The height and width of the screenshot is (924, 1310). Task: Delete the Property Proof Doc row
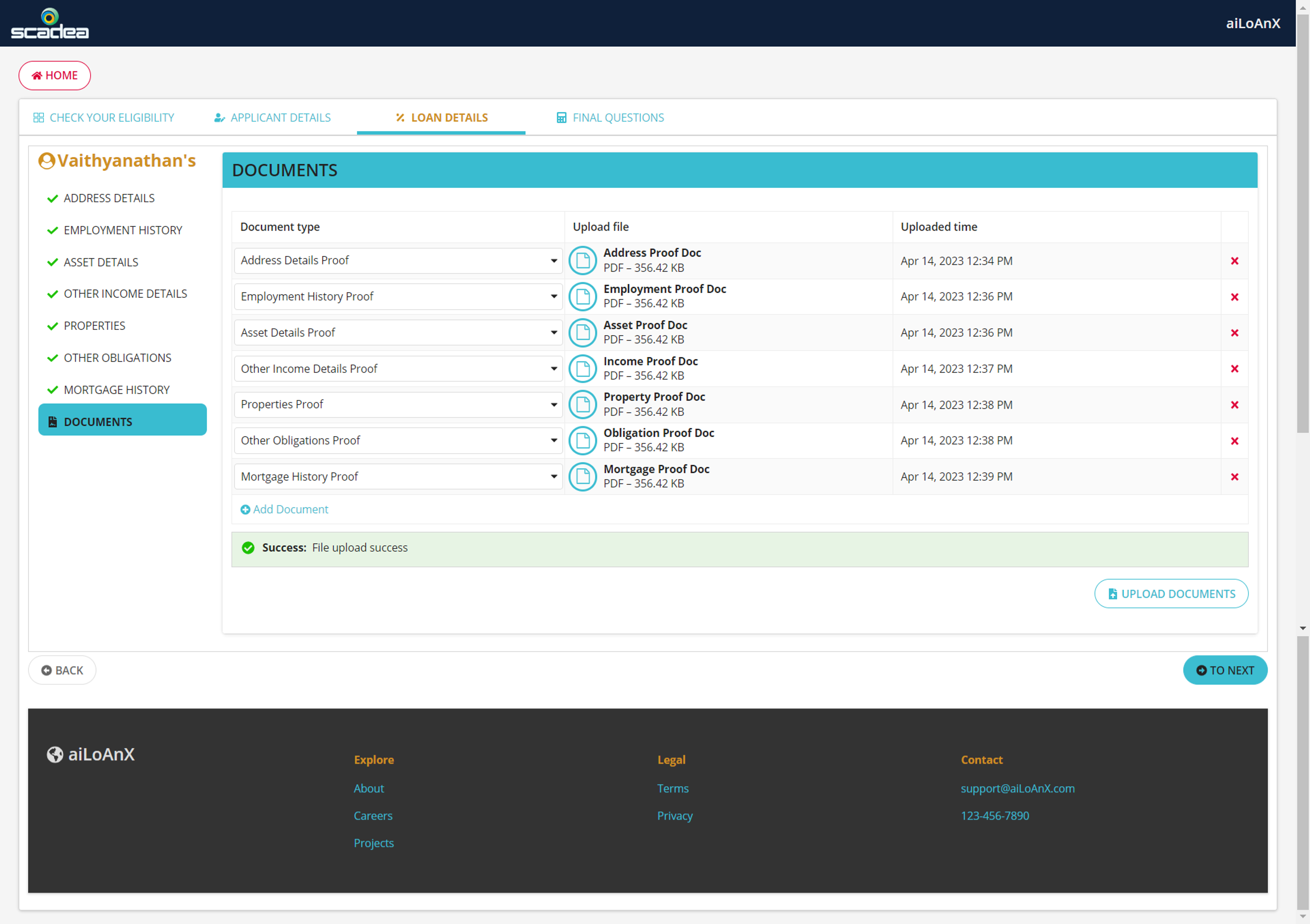coord(1234,405)
